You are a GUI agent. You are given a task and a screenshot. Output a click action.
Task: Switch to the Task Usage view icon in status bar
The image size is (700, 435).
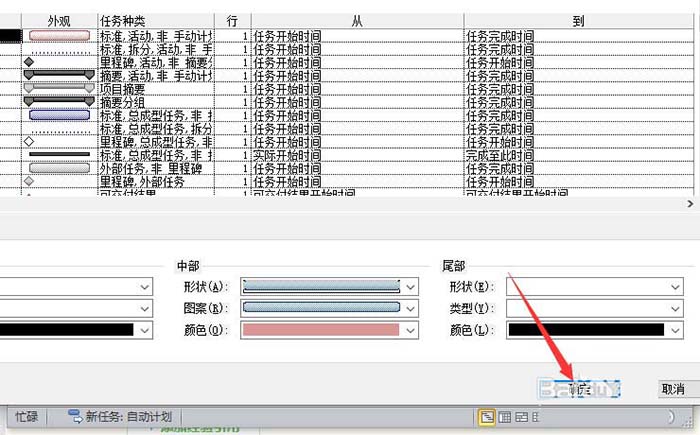click(x=505, y=417)
